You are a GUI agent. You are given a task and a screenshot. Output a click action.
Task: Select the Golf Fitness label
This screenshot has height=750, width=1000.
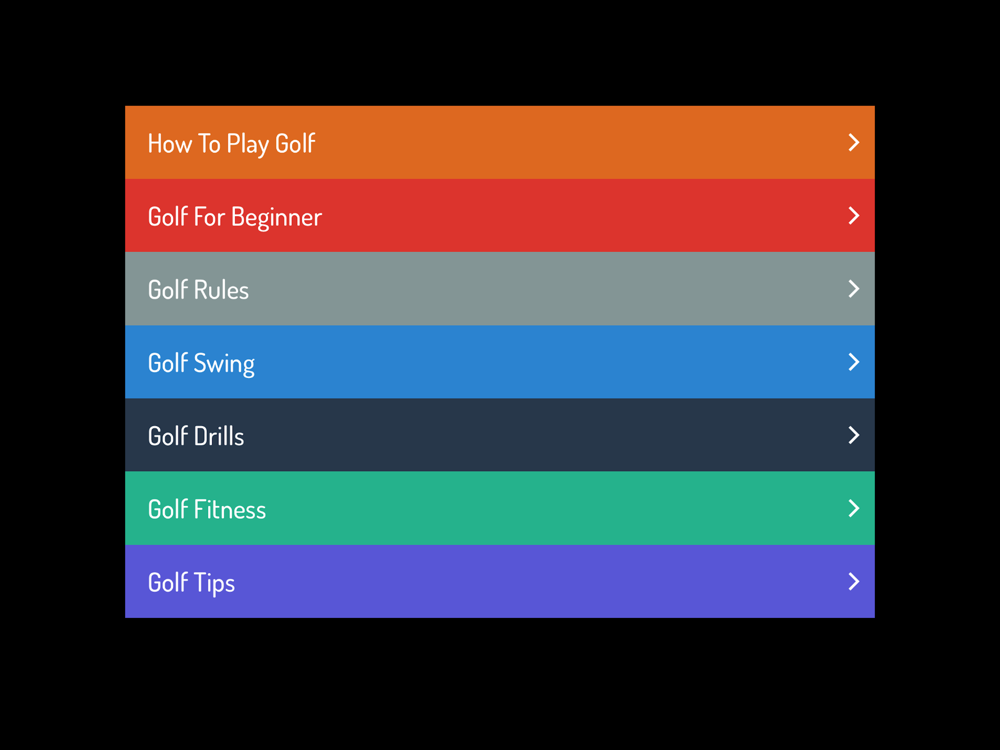pyautogui.click(x=207, y=509)
